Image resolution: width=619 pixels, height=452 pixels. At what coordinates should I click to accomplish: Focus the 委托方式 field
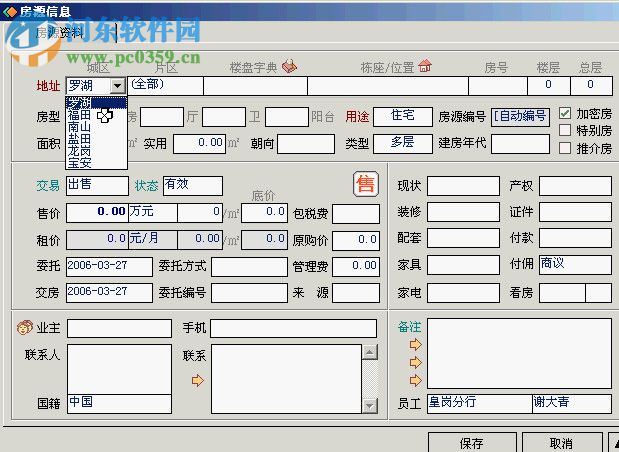249,266
